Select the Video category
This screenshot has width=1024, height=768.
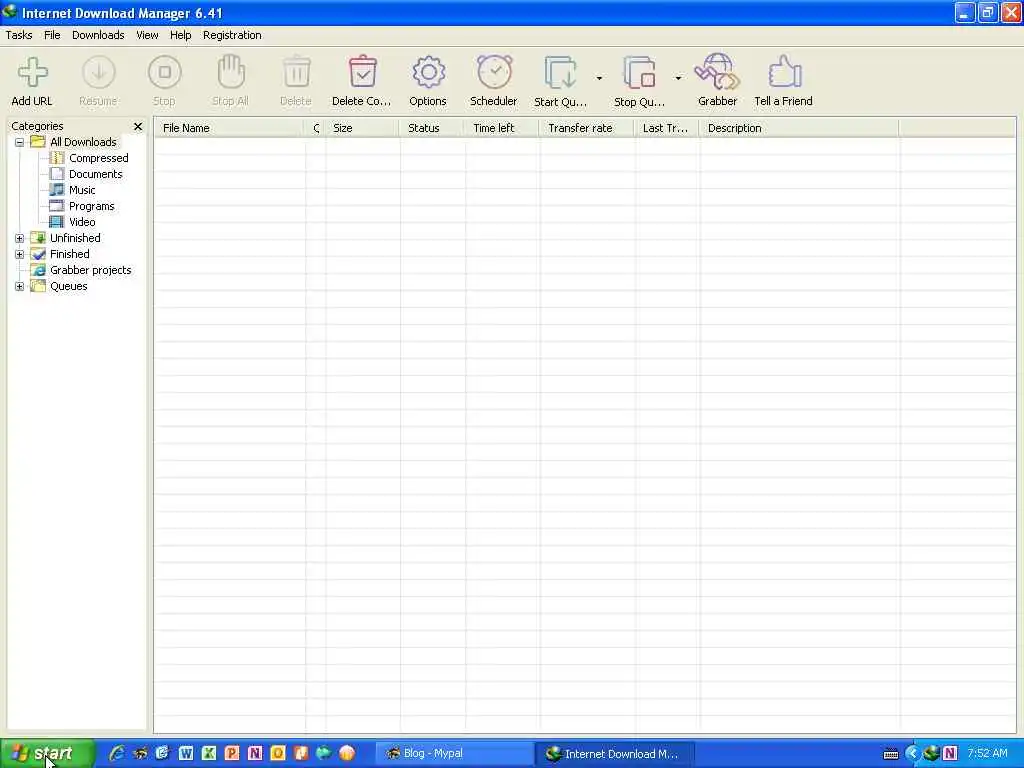(82, 222)
